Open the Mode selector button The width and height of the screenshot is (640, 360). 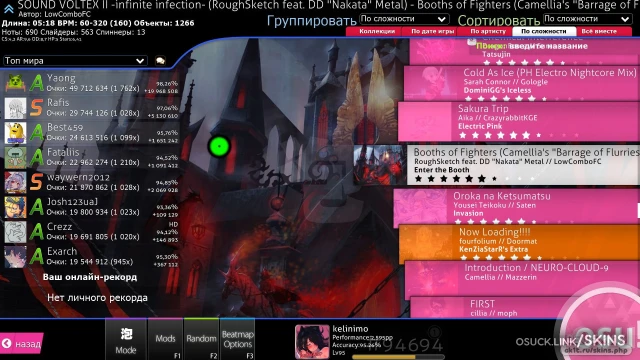click(x=126, y=340)
